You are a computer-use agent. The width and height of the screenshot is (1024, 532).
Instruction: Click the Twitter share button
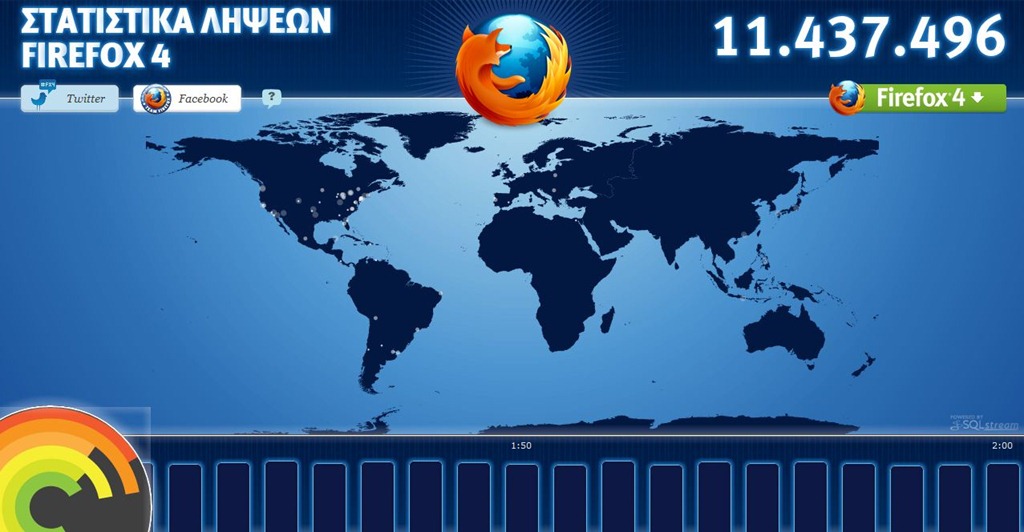[70, 99]
